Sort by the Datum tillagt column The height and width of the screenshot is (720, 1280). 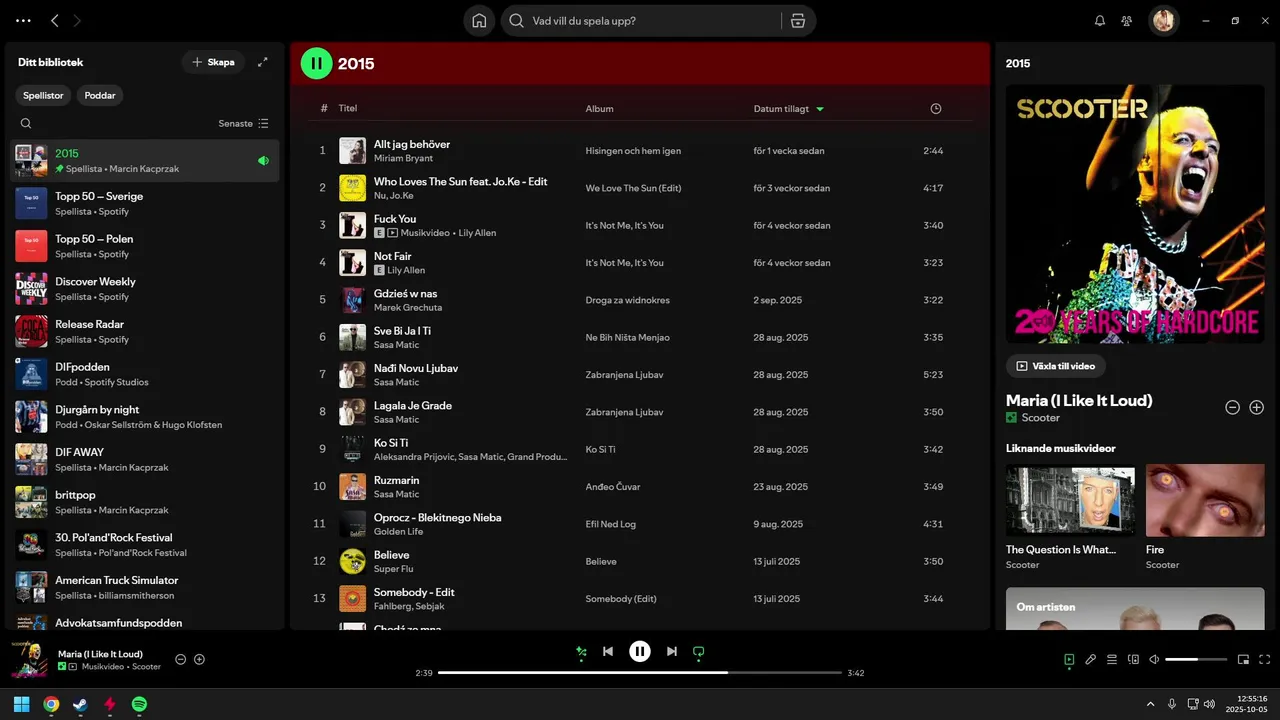(x=788, y=108)
